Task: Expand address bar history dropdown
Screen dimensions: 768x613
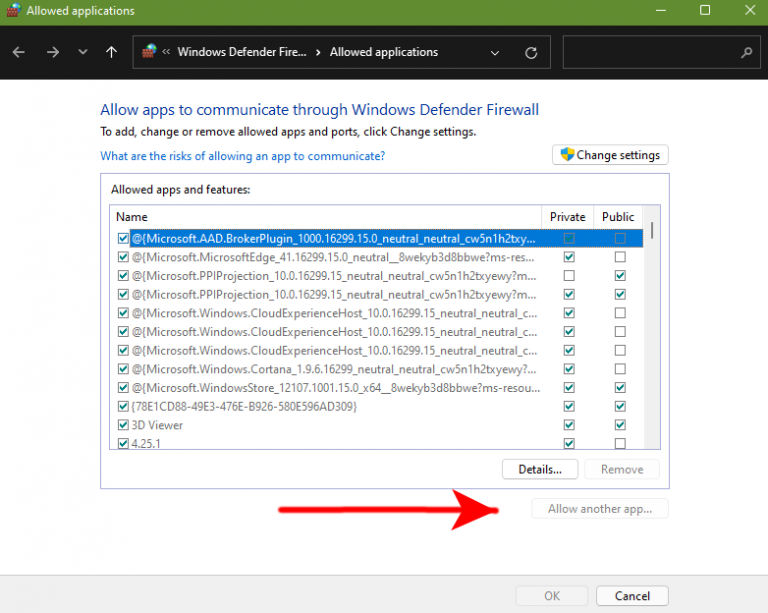Action: tap(495, 52)
